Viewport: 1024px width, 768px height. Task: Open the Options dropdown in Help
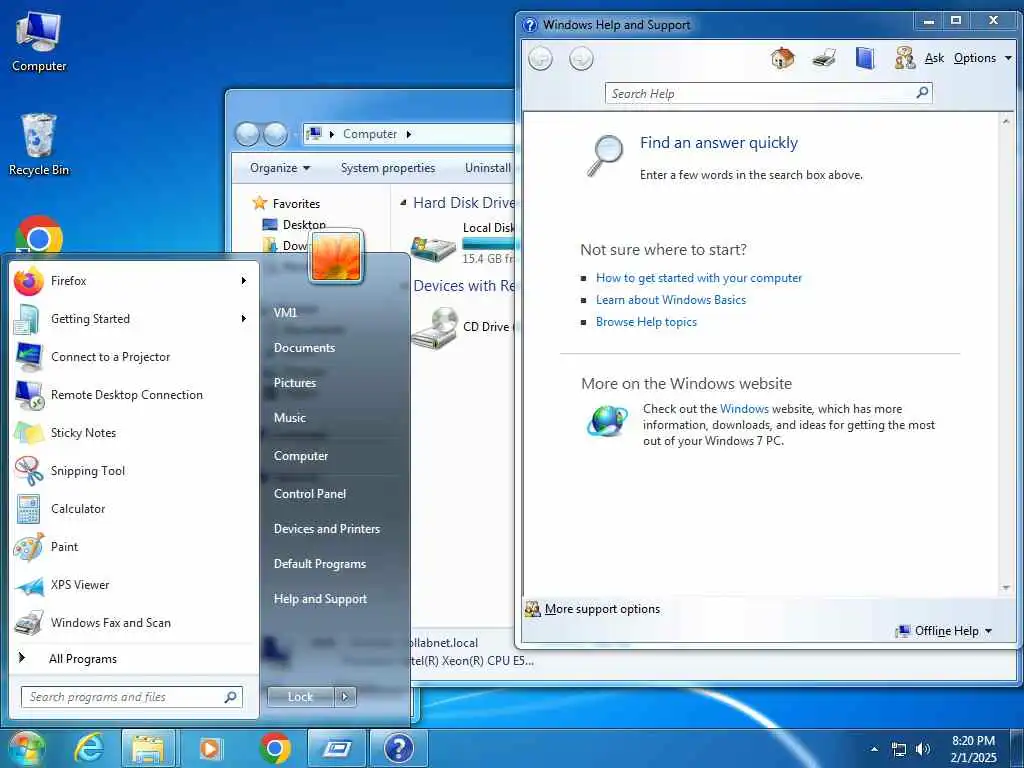click(982, 58)
